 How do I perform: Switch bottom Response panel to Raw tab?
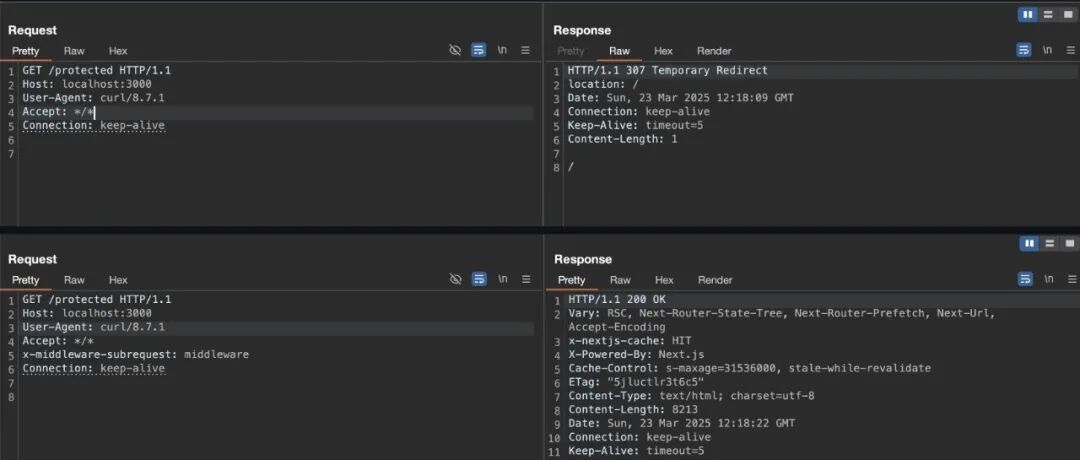tap(620, 280)
